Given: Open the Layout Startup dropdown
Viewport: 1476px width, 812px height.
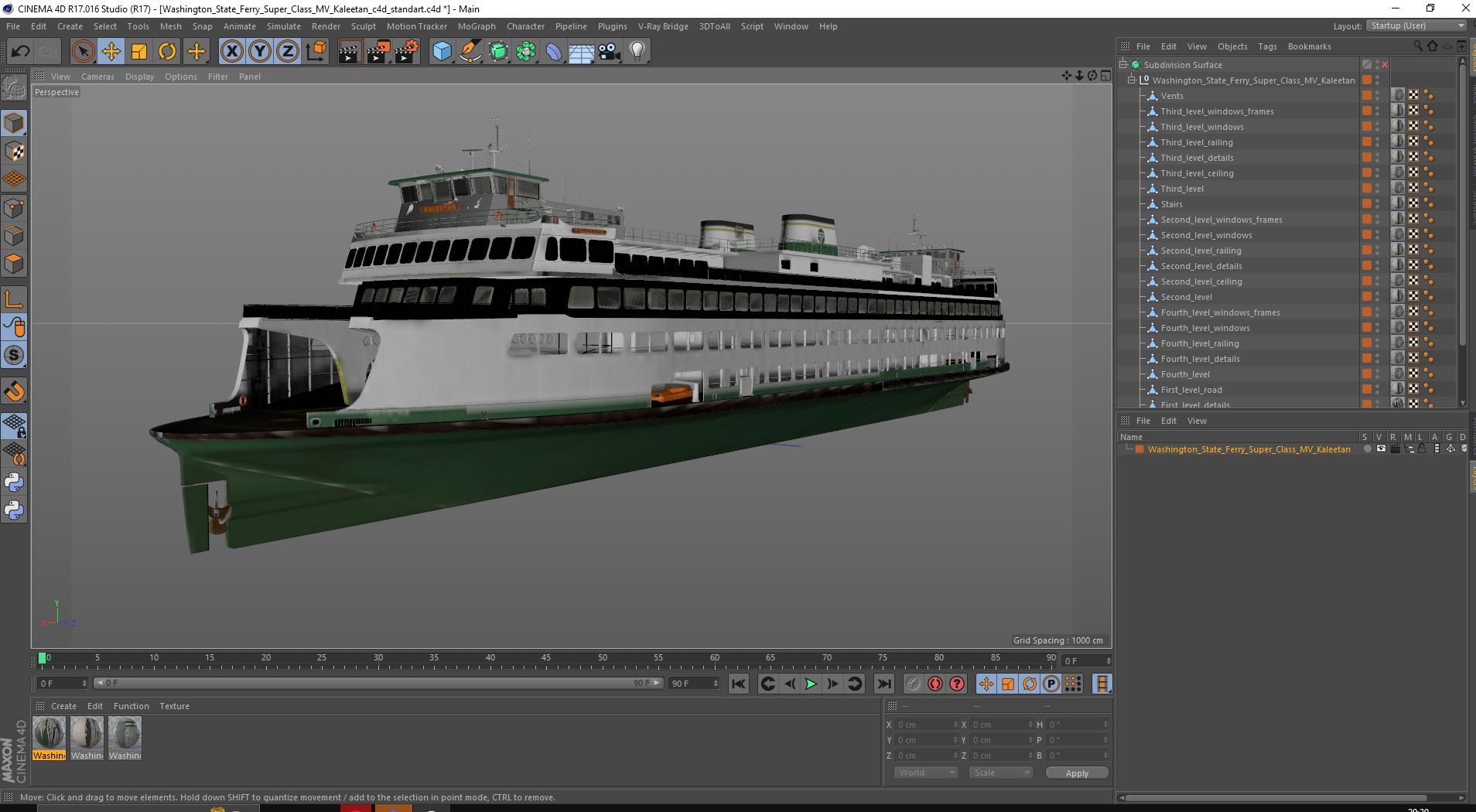Looking at the screenshot, I should pyautogui.click(x=1416, y=26).
